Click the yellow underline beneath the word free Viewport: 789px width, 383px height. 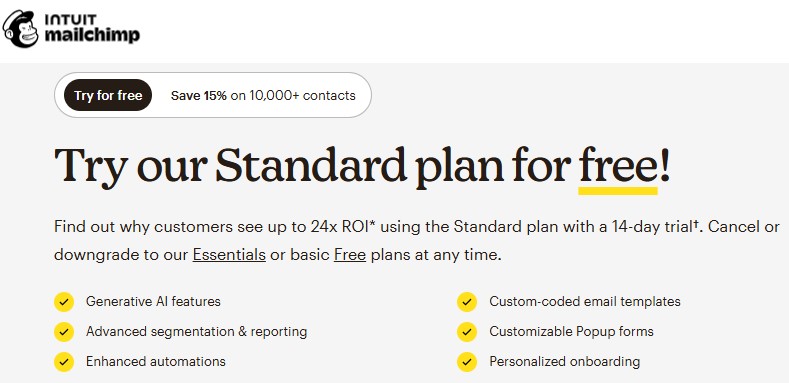618,191
